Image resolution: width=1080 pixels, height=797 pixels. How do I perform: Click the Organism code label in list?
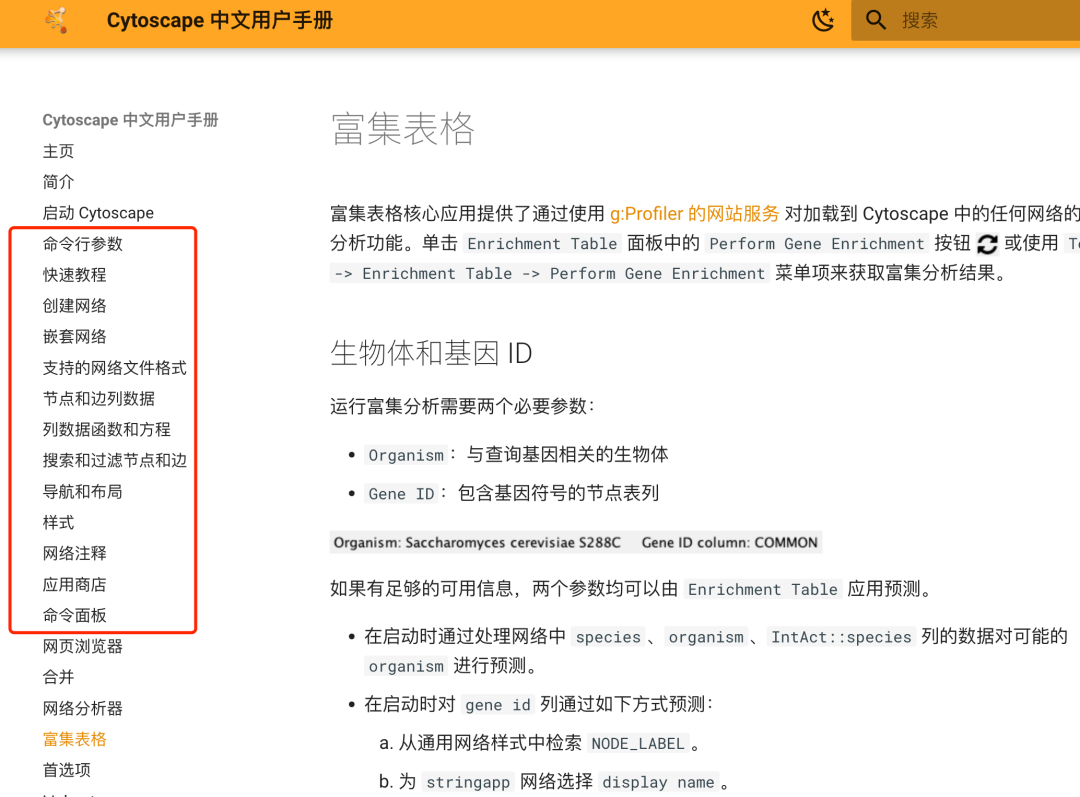(406, 455)
